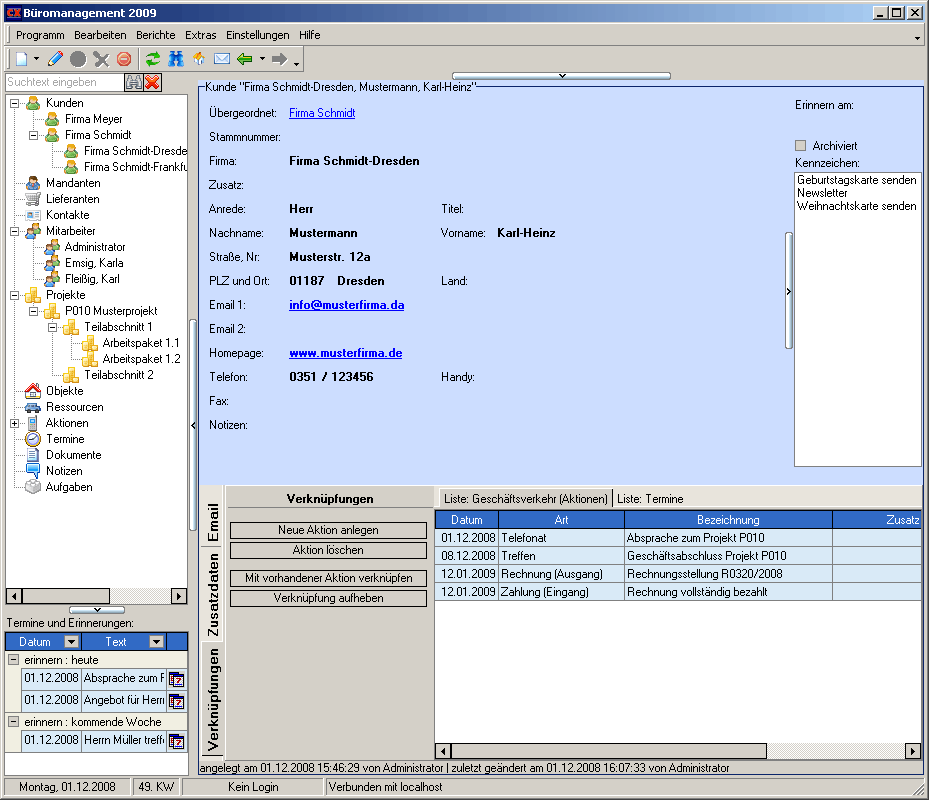Switch to the 'Liste: Termine' tab
Screen dimensions: 929x800
click(x=649, y=498)
